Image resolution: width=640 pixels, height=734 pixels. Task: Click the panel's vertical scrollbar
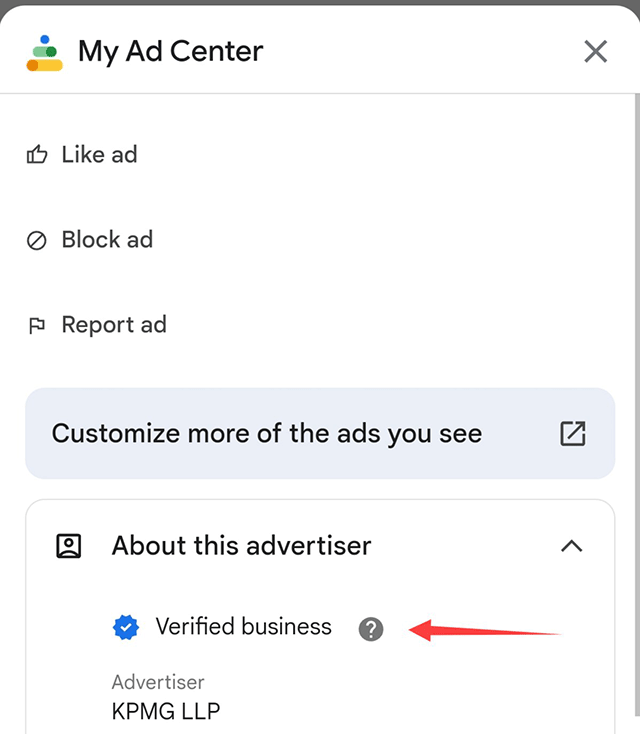635,400
